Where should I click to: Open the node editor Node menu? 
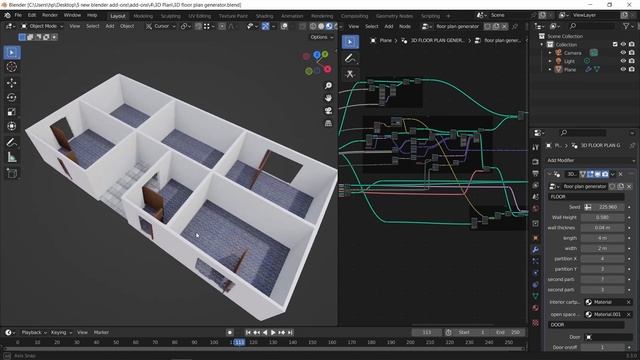pos(404,26)
